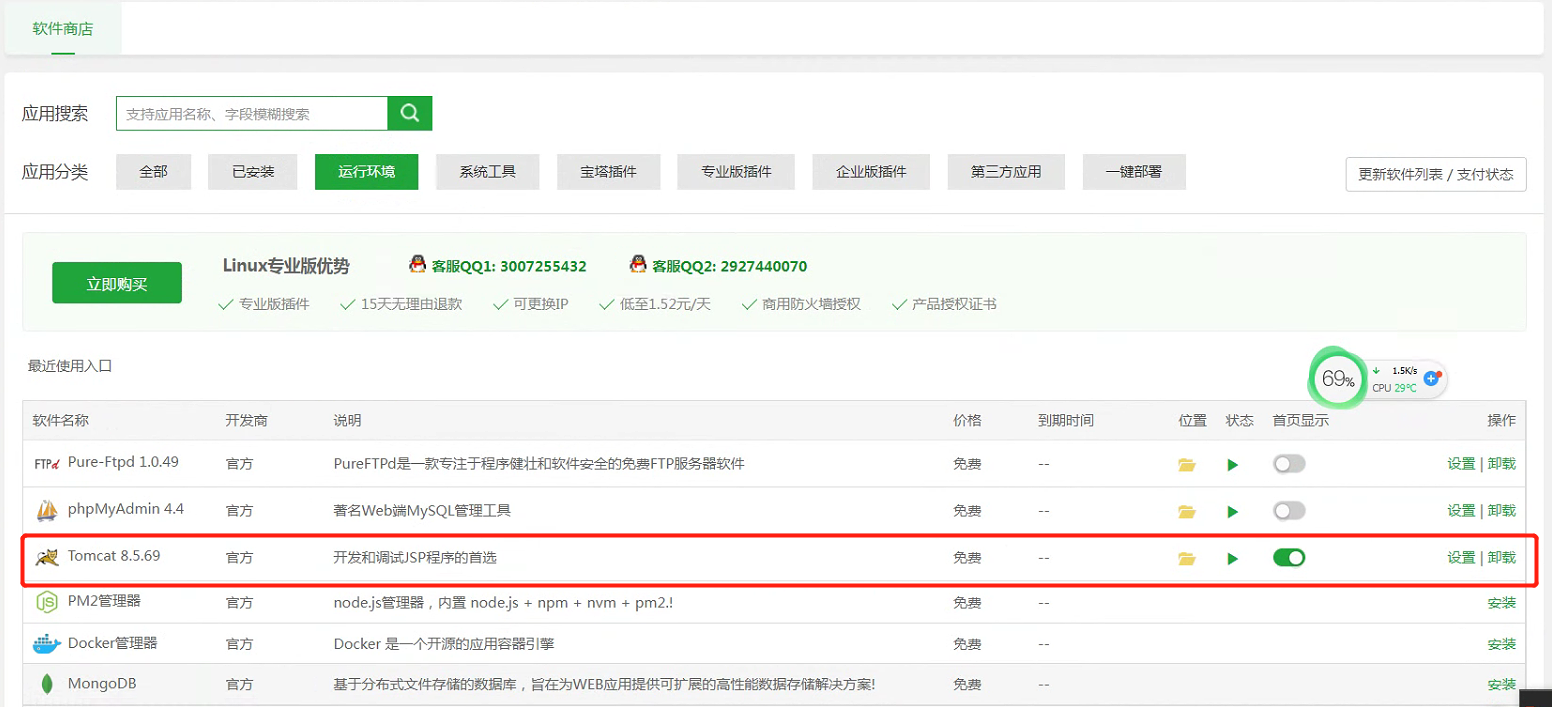Select the 宝塔插件 category
Viewport: 1552px width, 707px height.
tap(608, 172)
